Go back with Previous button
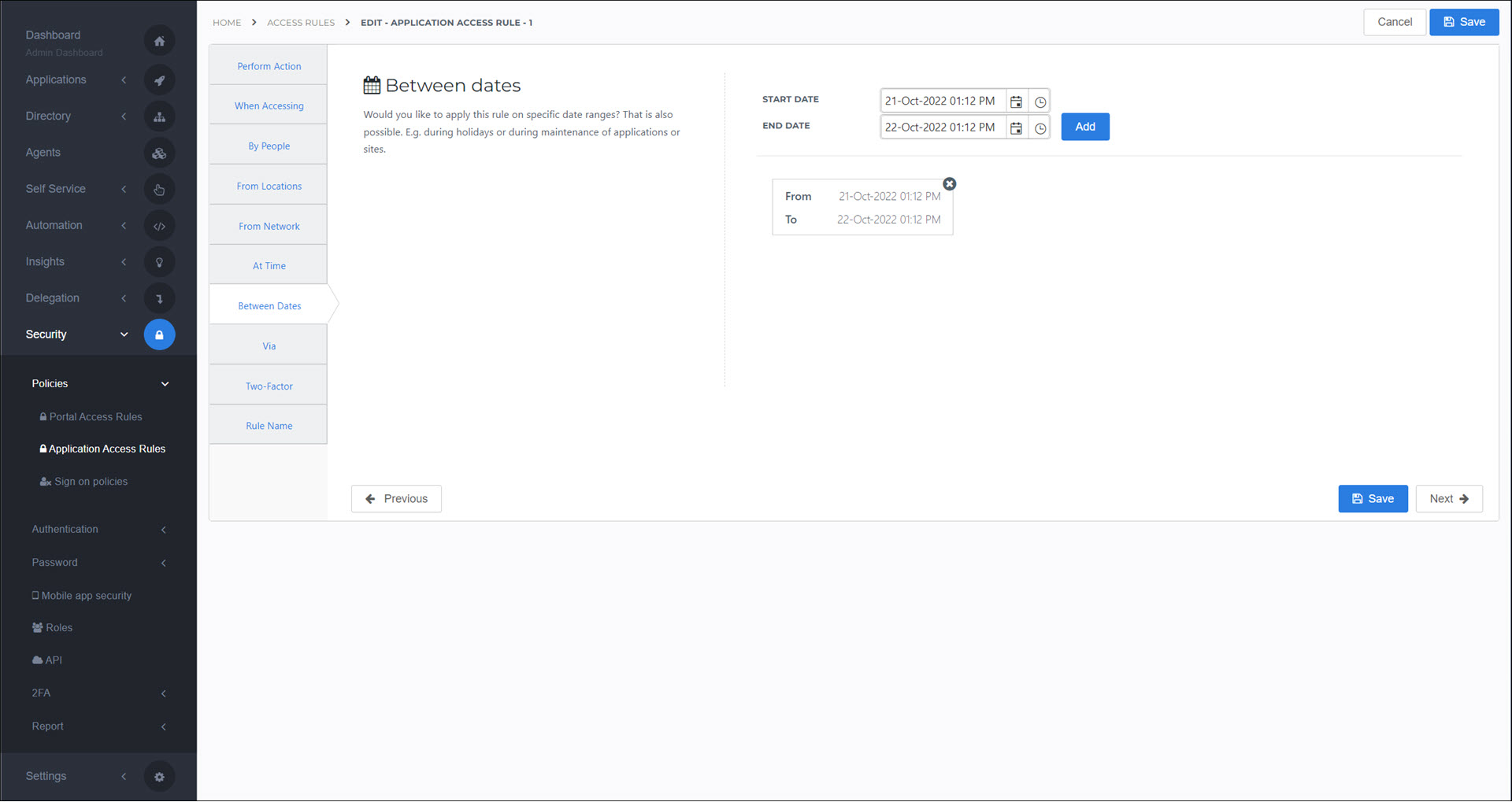This screenshot has height=802, width=1512. tap(396, 499)
